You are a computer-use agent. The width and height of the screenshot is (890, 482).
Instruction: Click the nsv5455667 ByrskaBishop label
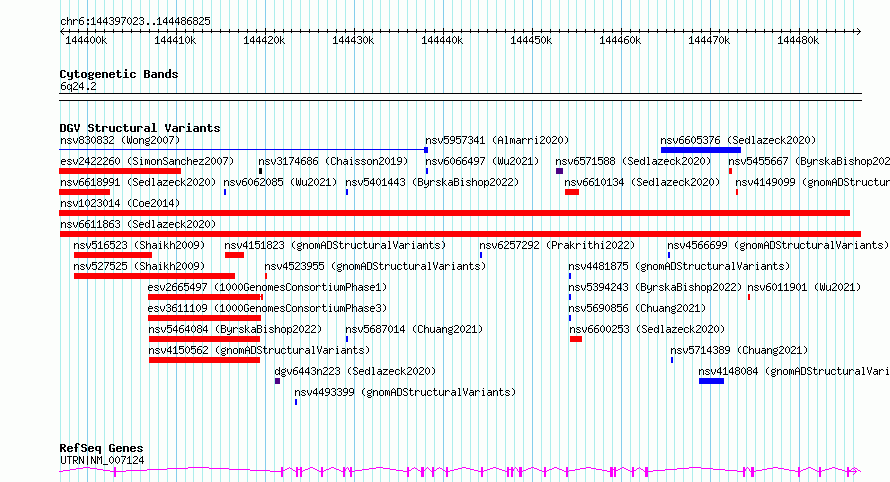coord(809,161)
